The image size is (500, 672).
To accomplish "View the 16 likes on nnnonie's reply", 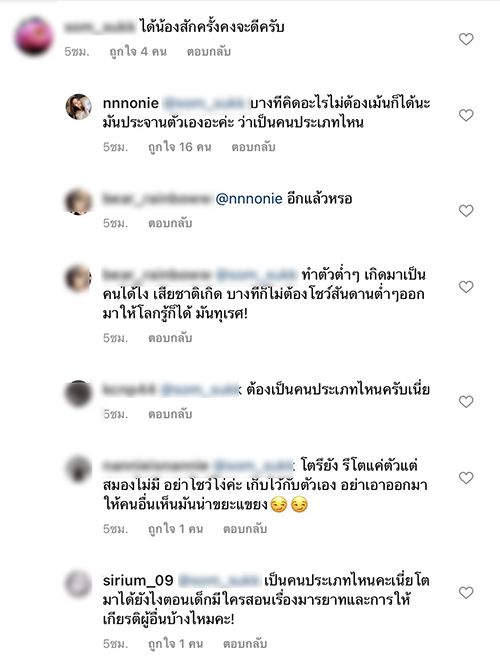I will click(x=180, y=147).
